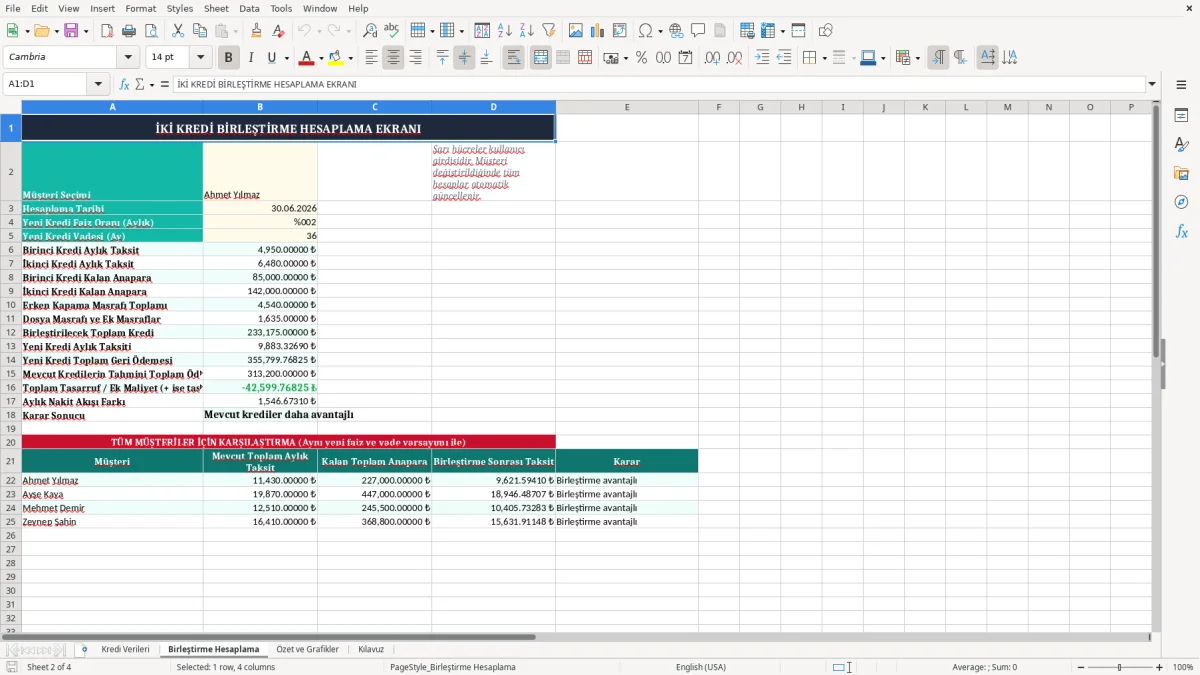
Task: Adjust the zoom slider in status bar
Action: (1119, 667)
